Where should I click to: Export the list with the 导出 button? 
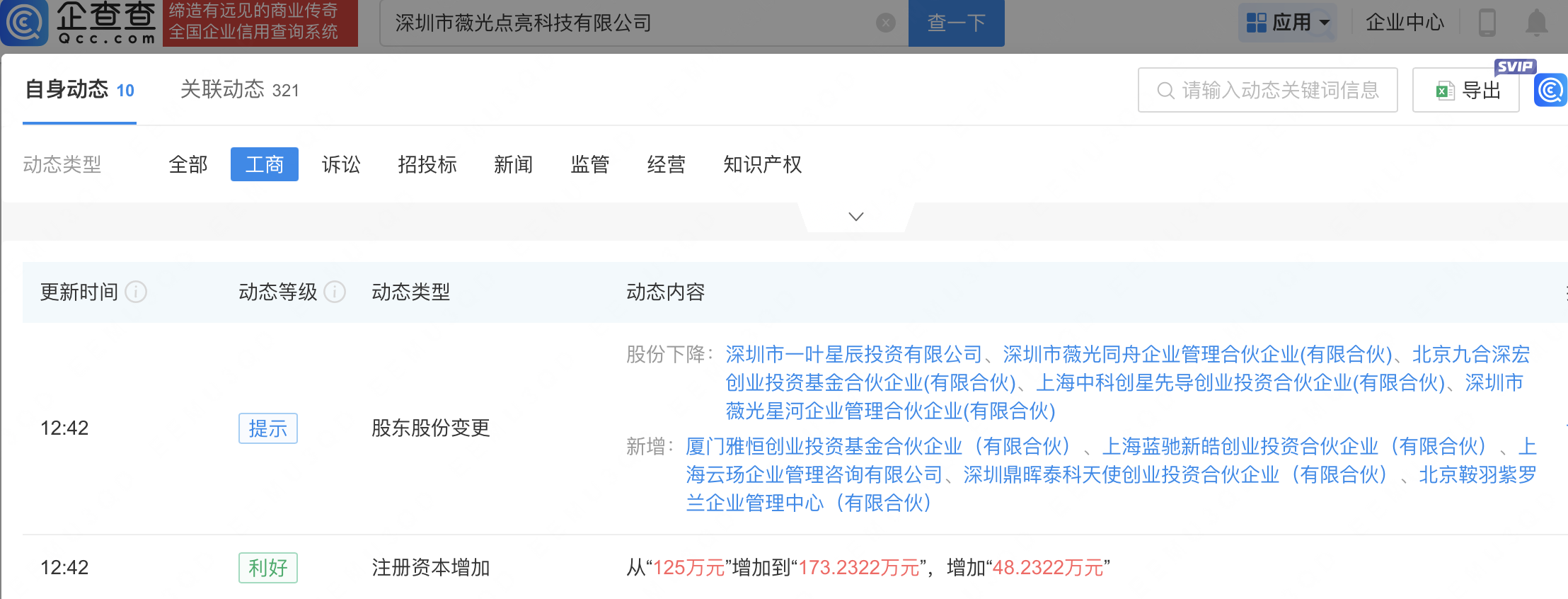[1466, 91]
